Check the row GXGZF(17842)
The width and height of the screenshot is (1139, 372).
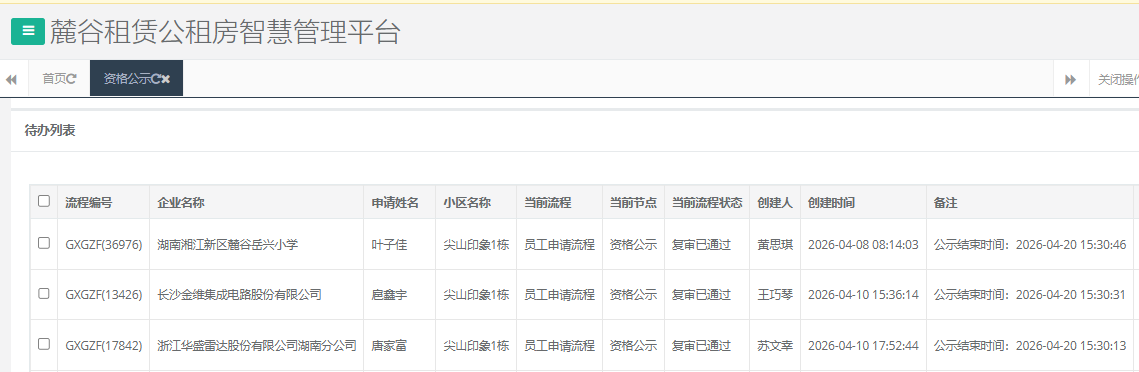click(44, 344)
